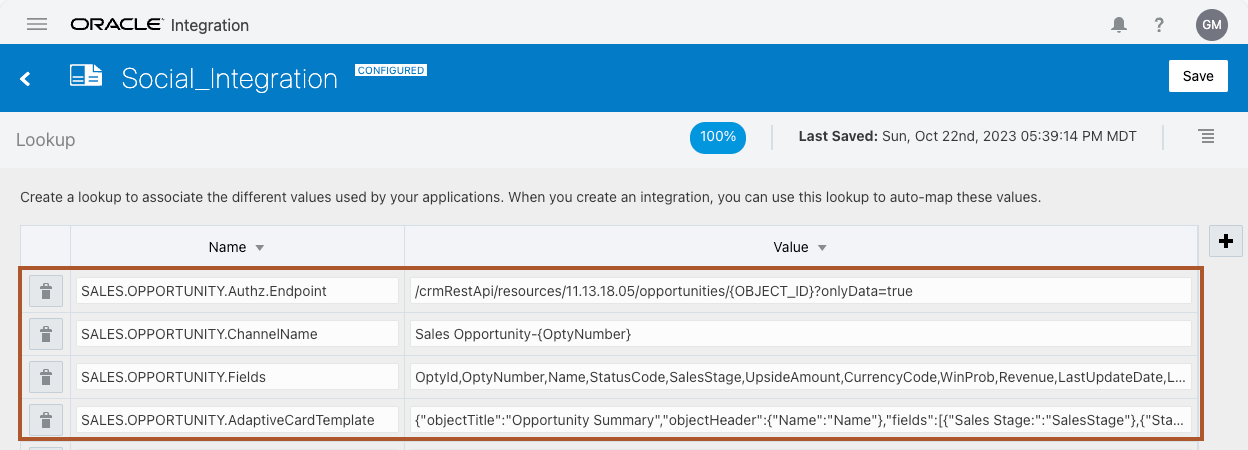Delete the SALES.OPPORTUNITY.AdaptiveCardTemplate row
This screenshot has height=450, width=1248.
click(45, 420)
